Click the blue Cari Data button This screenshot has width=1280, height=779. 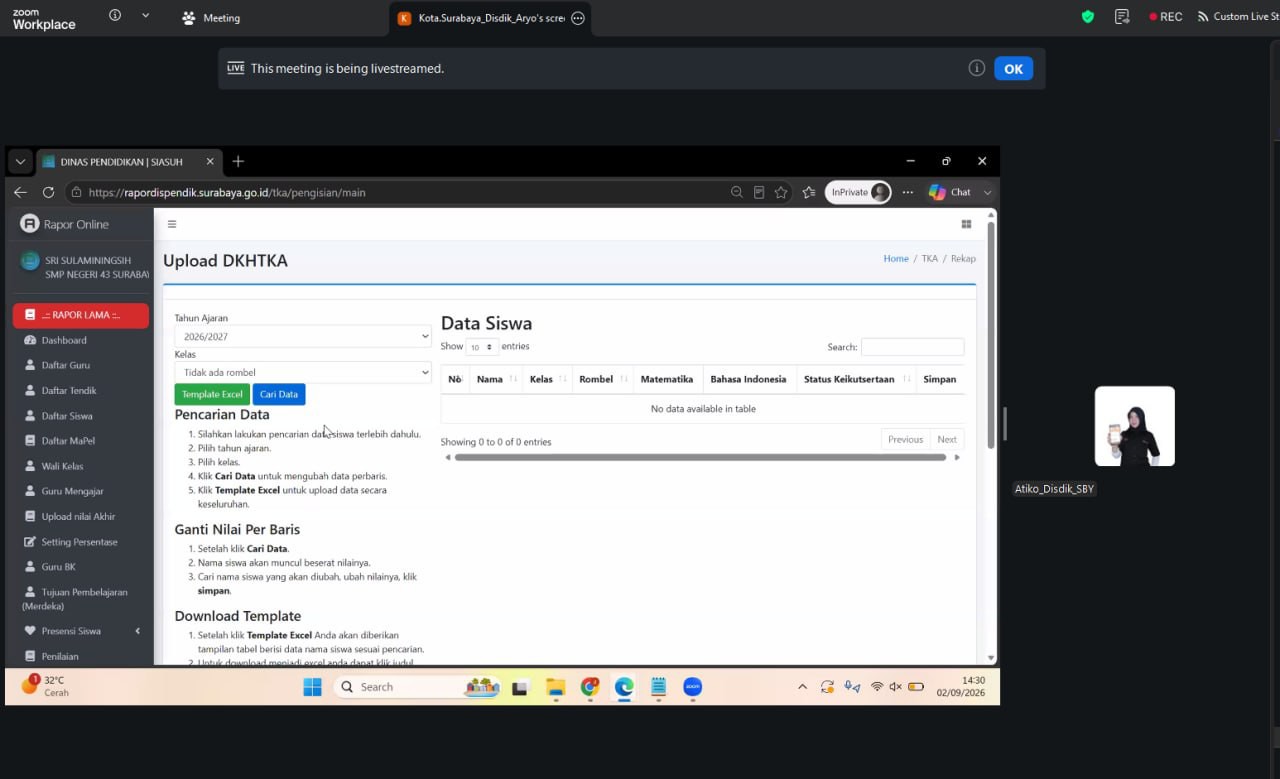coord(279,394)
